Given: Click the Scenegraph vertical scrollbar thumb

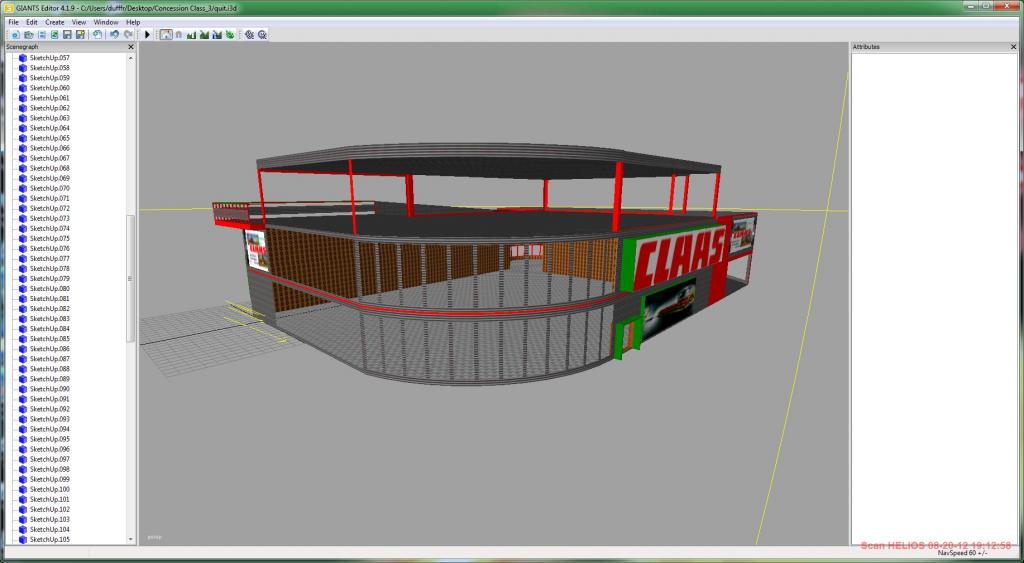Looking at the screenshot, I should pos(131,278).
